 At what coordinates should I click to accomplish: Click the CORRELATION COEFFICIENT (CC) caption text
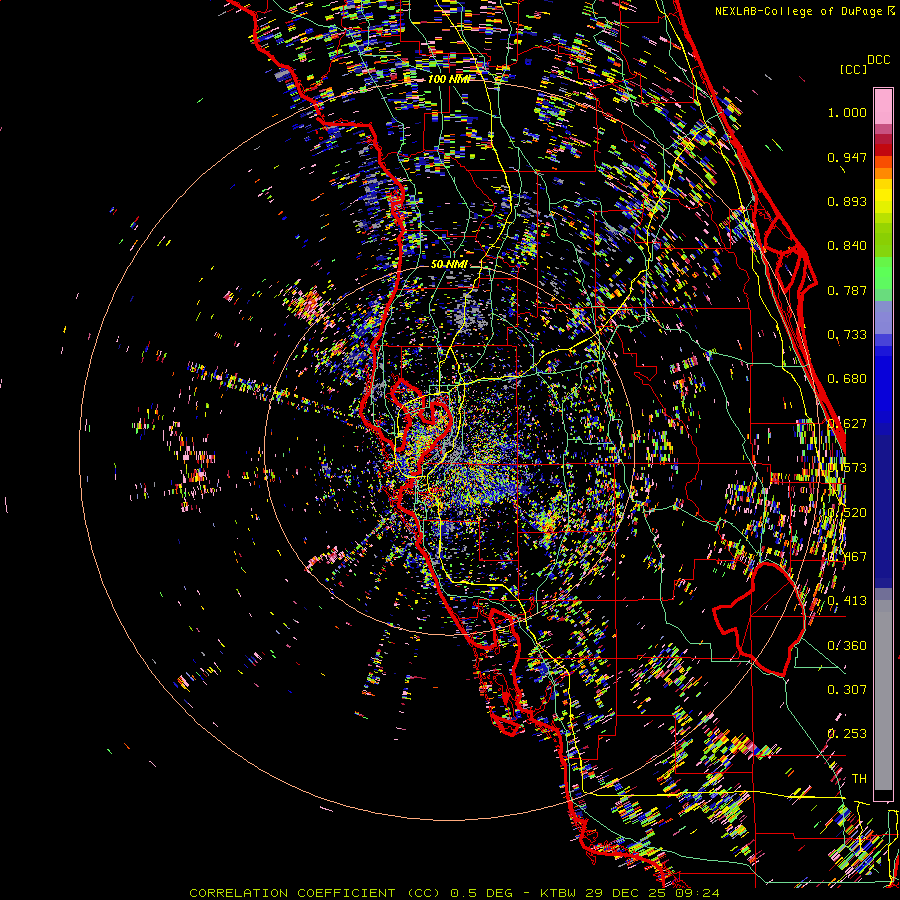[x=315, y=893]
